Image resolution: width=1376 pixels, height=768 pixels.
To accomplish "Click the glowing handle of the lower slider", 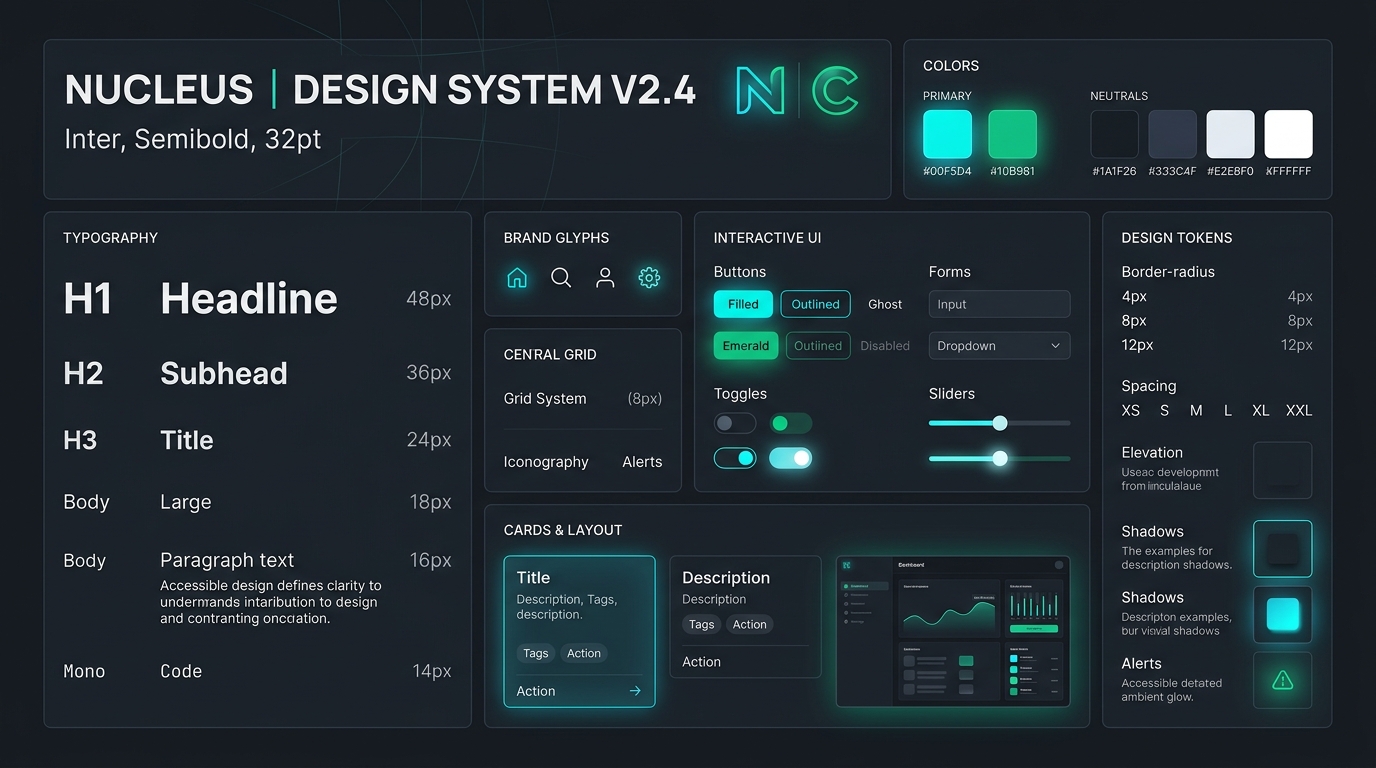I will 999,458.
